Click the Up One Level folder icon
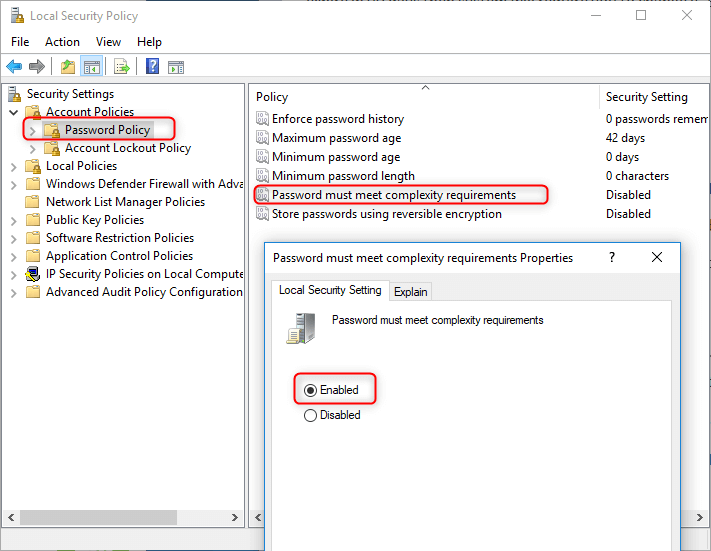The width and height of the screenshot is (711, 551). click(x=67, y=67)
